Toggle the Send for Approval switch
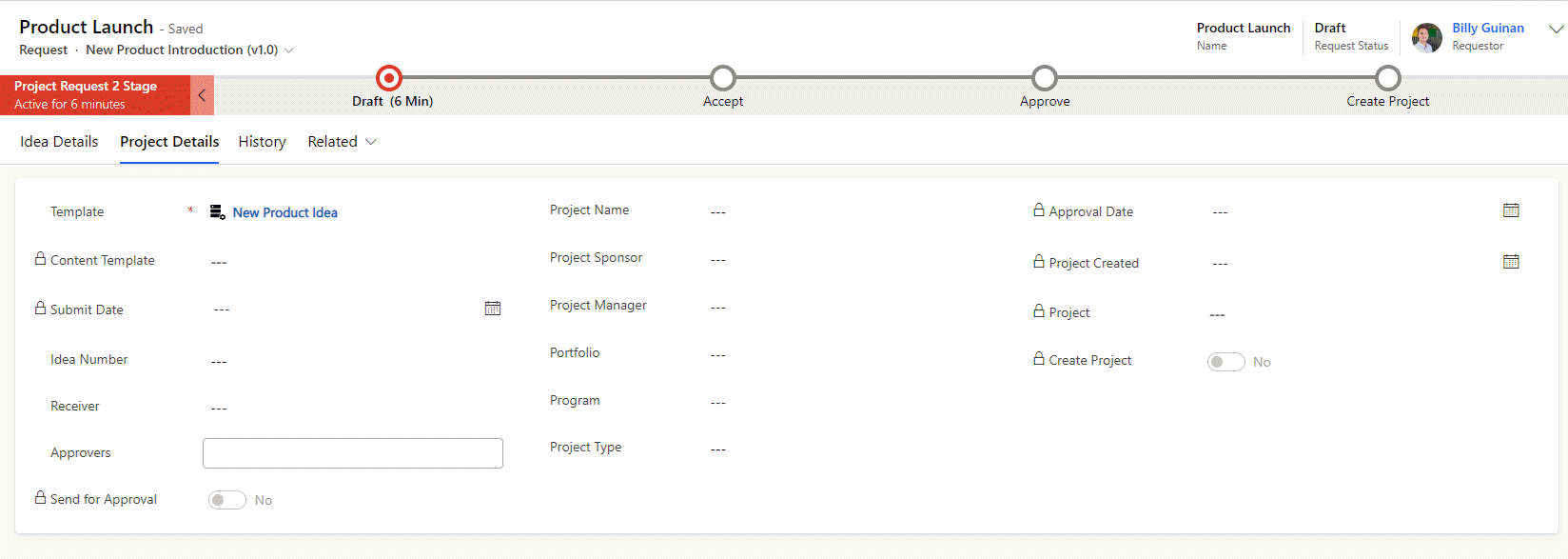 tap(227, 500)
